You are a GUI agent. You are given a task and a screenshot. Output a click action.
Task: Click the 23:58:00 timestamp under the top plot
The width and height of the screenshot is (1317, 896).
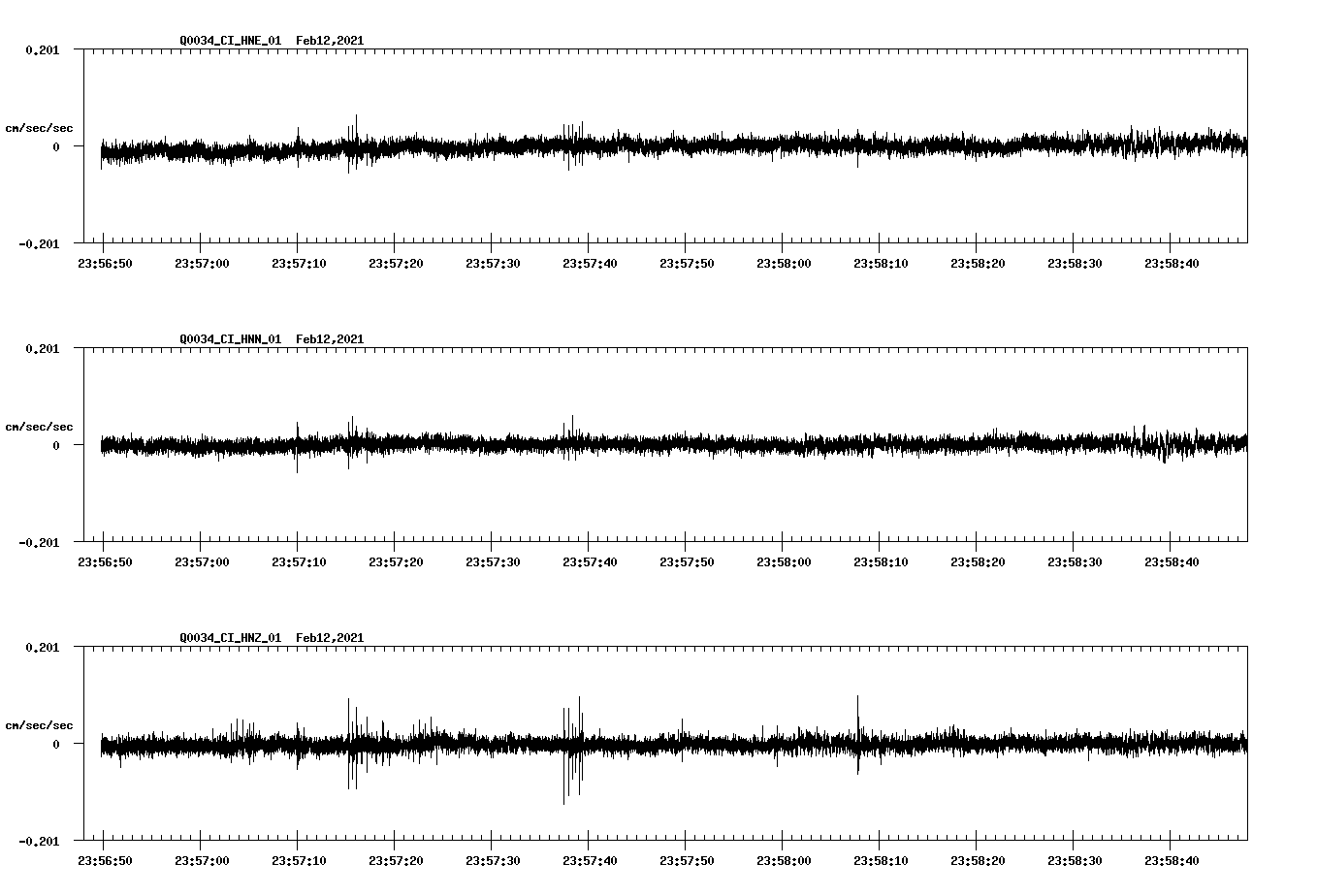pos(786,261)
